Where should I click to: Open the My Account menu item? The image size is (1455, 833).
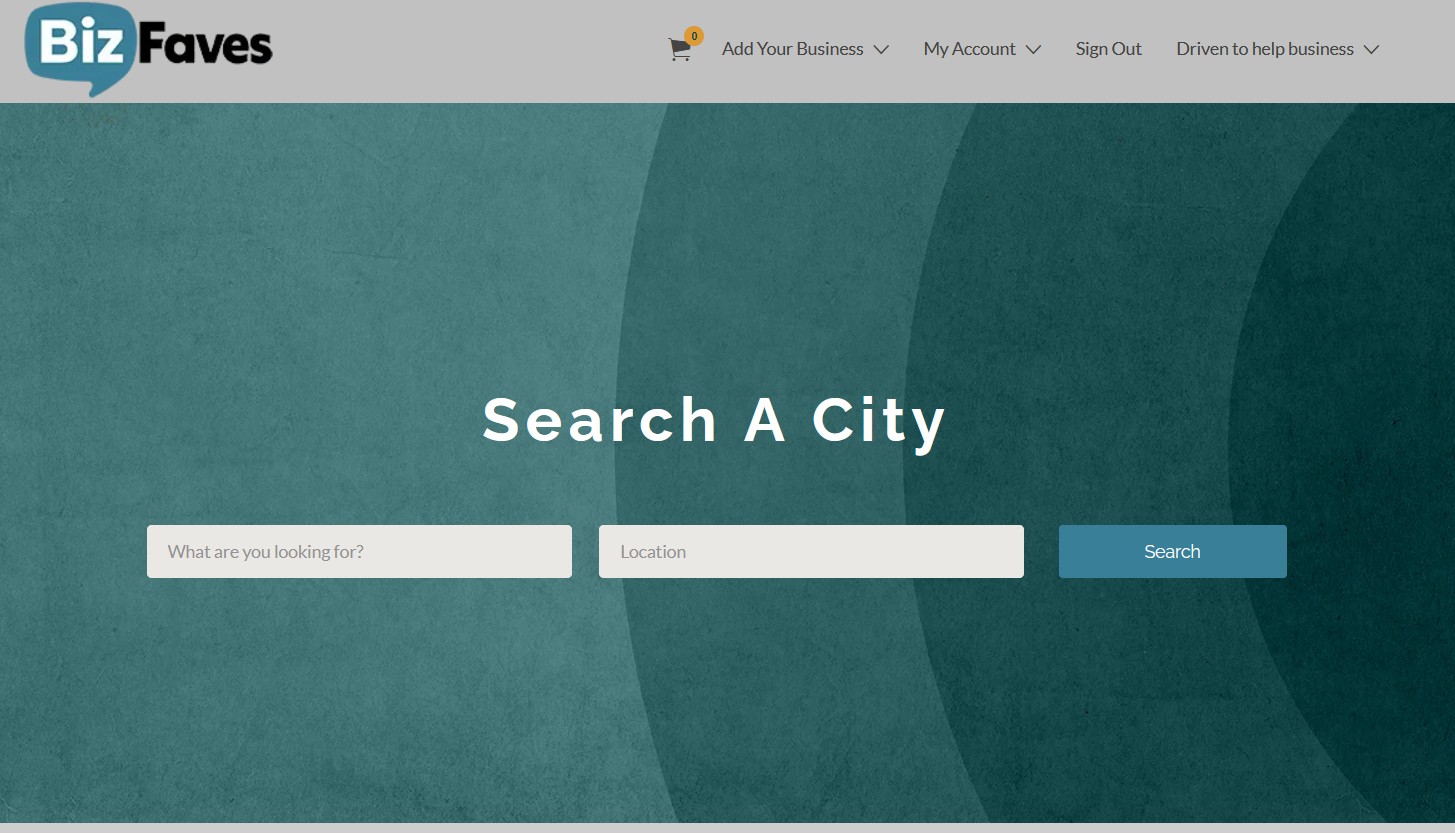coord(969,49)
